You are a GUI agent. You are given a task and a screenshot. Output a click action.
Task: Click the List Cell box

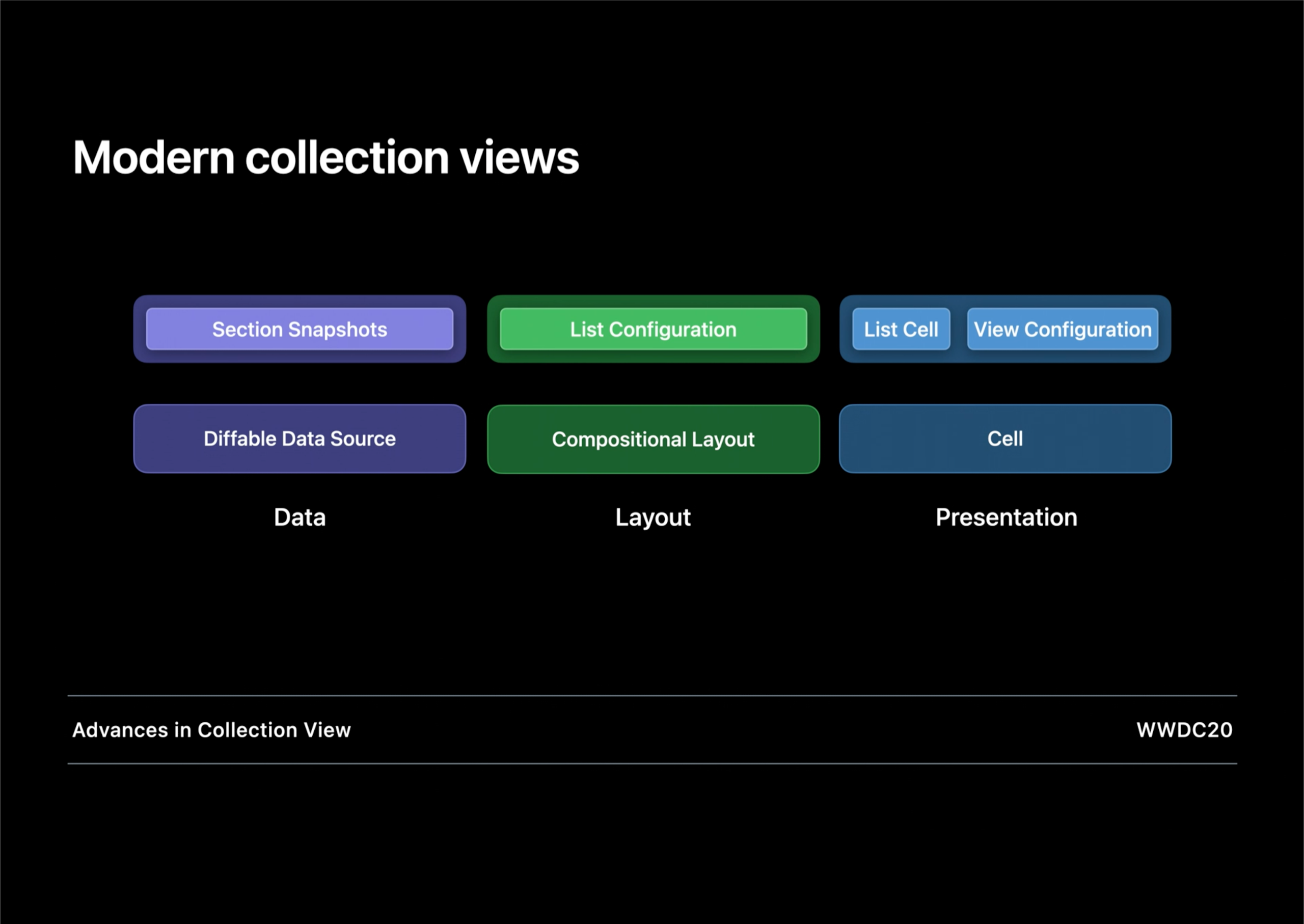point(901,329)
